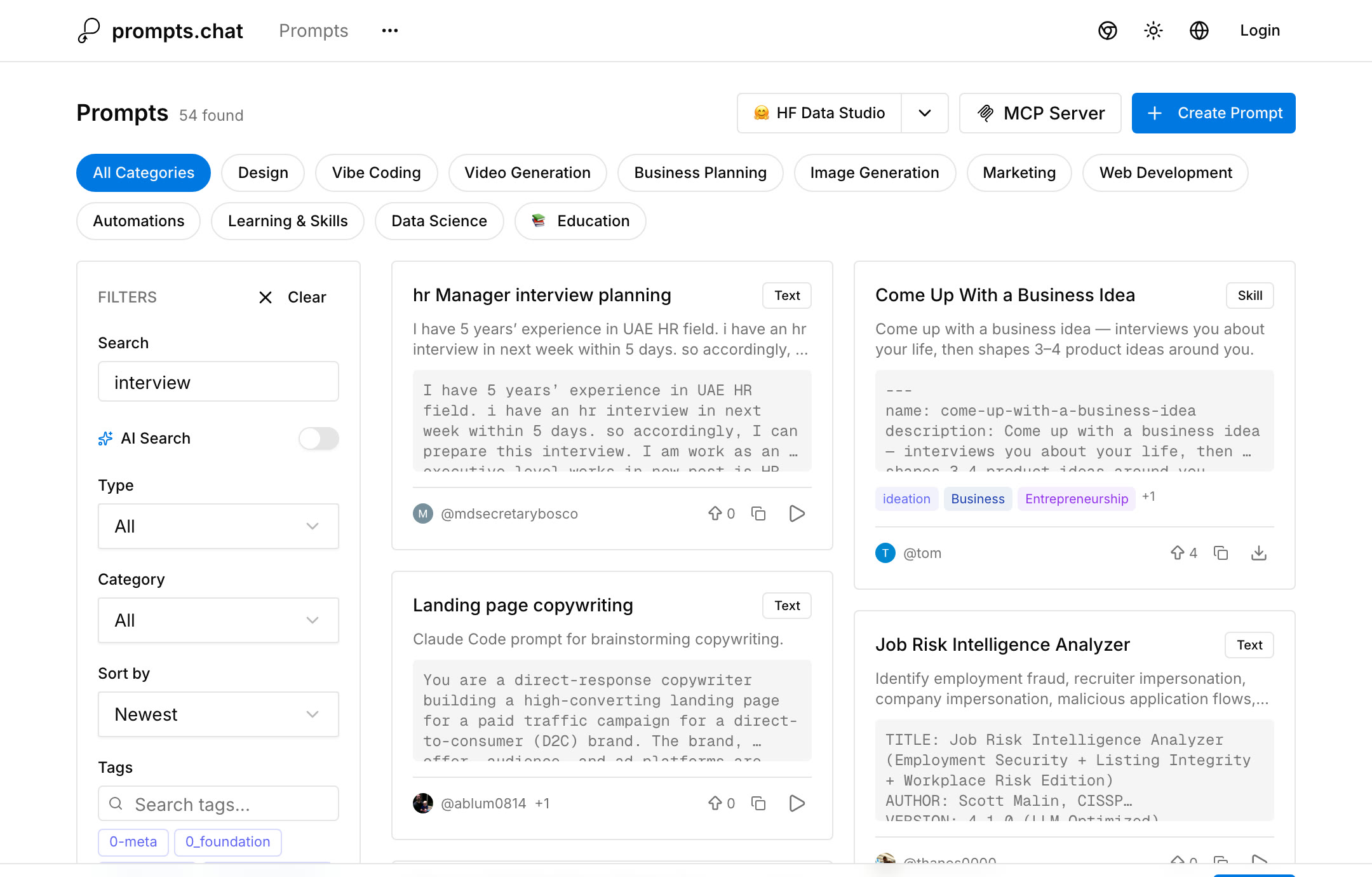This screenshot has height=877, width=1372.
Task: Open the three-dot more menu in header
Action: point(389,31)
